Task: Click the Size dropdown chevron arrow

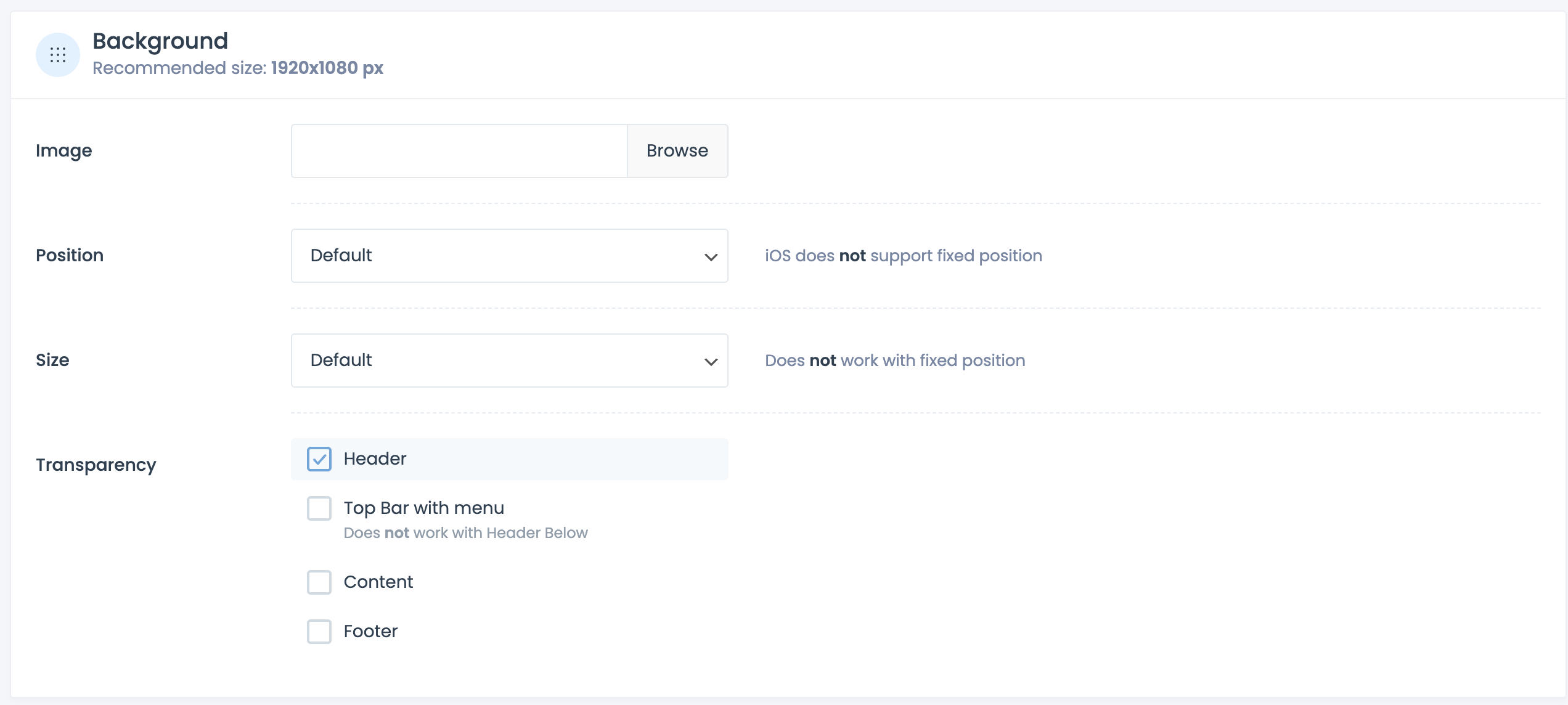Action: coord(711,362)
